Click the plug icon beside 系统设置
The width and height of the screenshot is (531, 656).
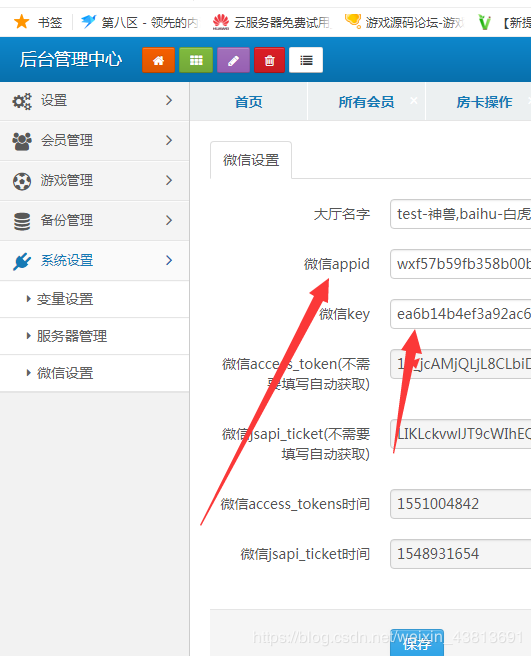tap(22, 261)
